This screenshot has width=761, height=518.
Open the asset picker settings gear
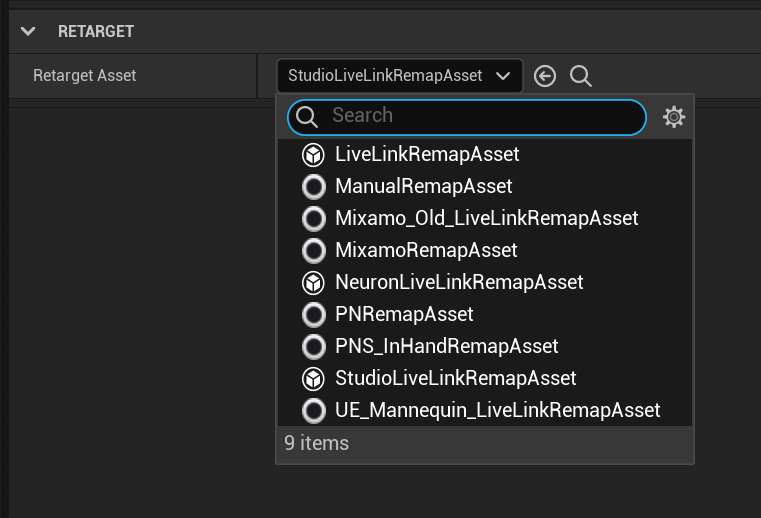674,117
